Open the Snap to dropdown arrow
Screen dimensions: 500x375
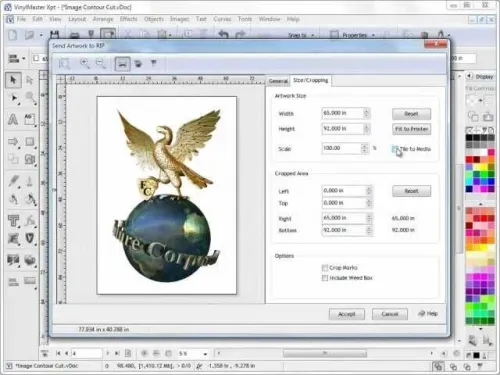(313, 35)
